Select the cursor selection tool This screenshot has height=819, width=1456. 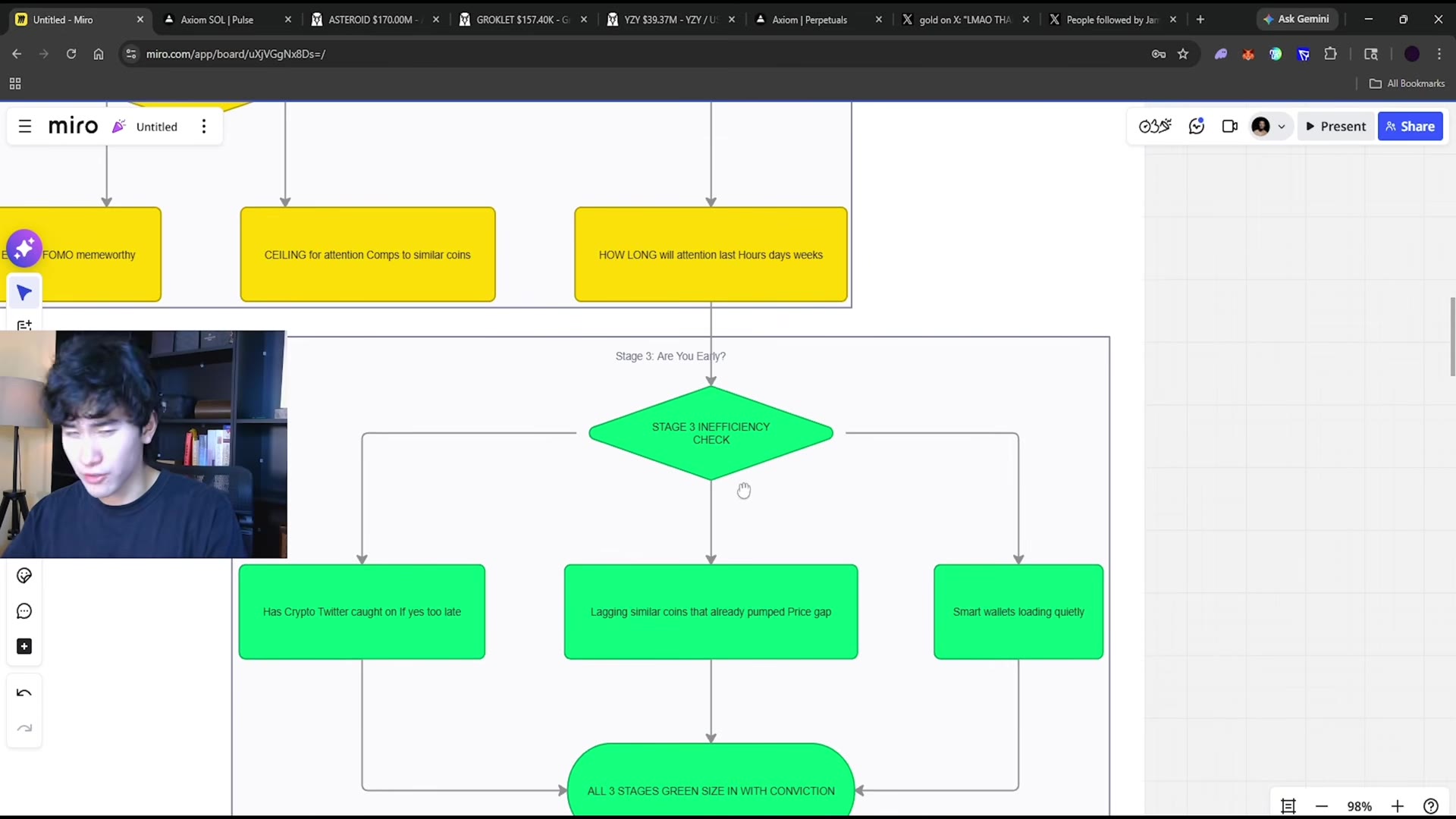pos(24,293)
